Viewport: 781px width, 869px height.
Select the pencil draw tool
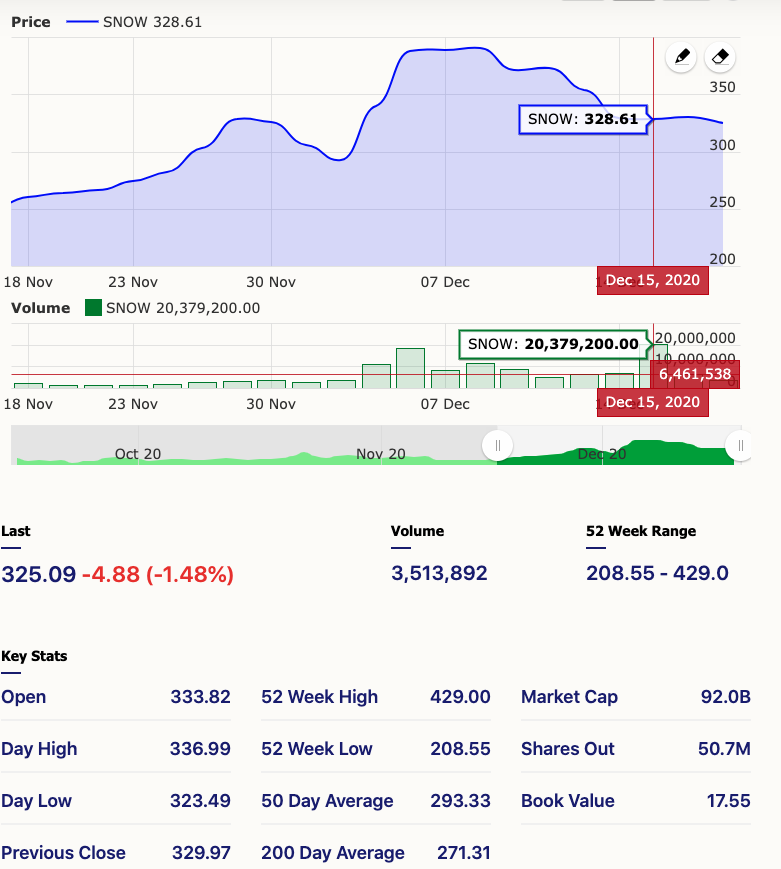[681, 57]
